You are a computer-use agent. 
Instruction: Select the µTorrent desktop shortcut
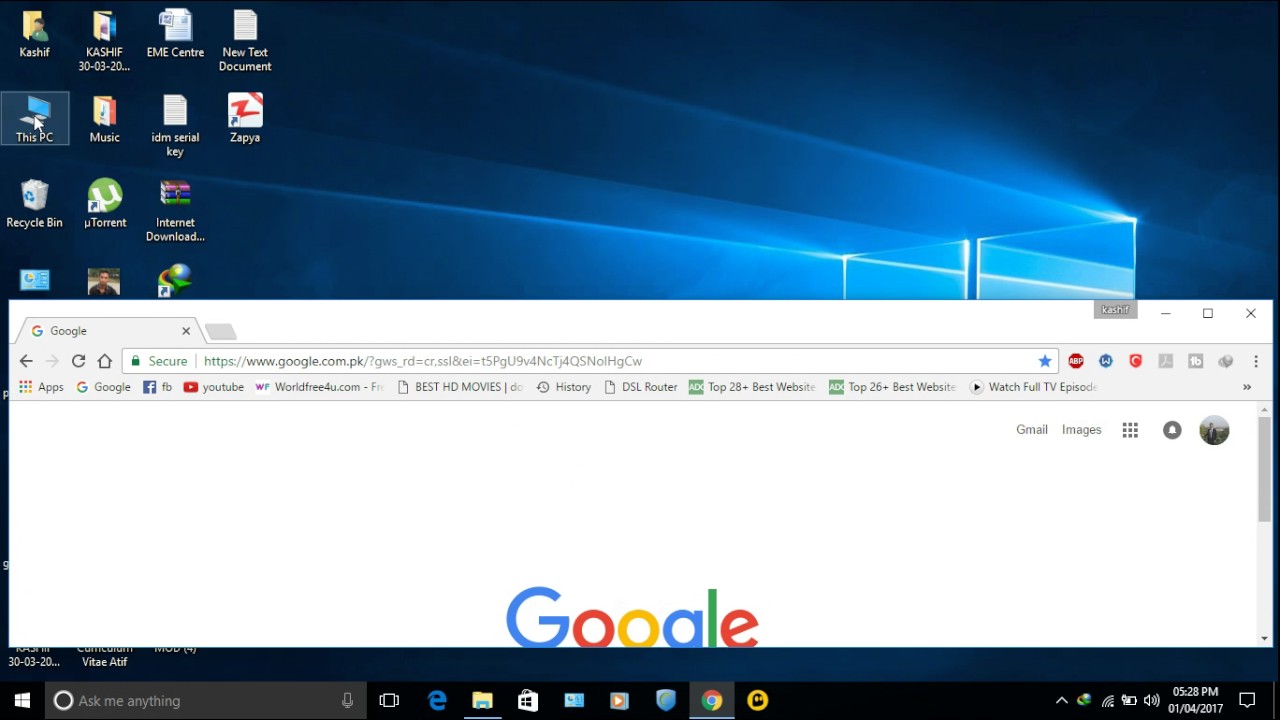[x=105, y=205]
